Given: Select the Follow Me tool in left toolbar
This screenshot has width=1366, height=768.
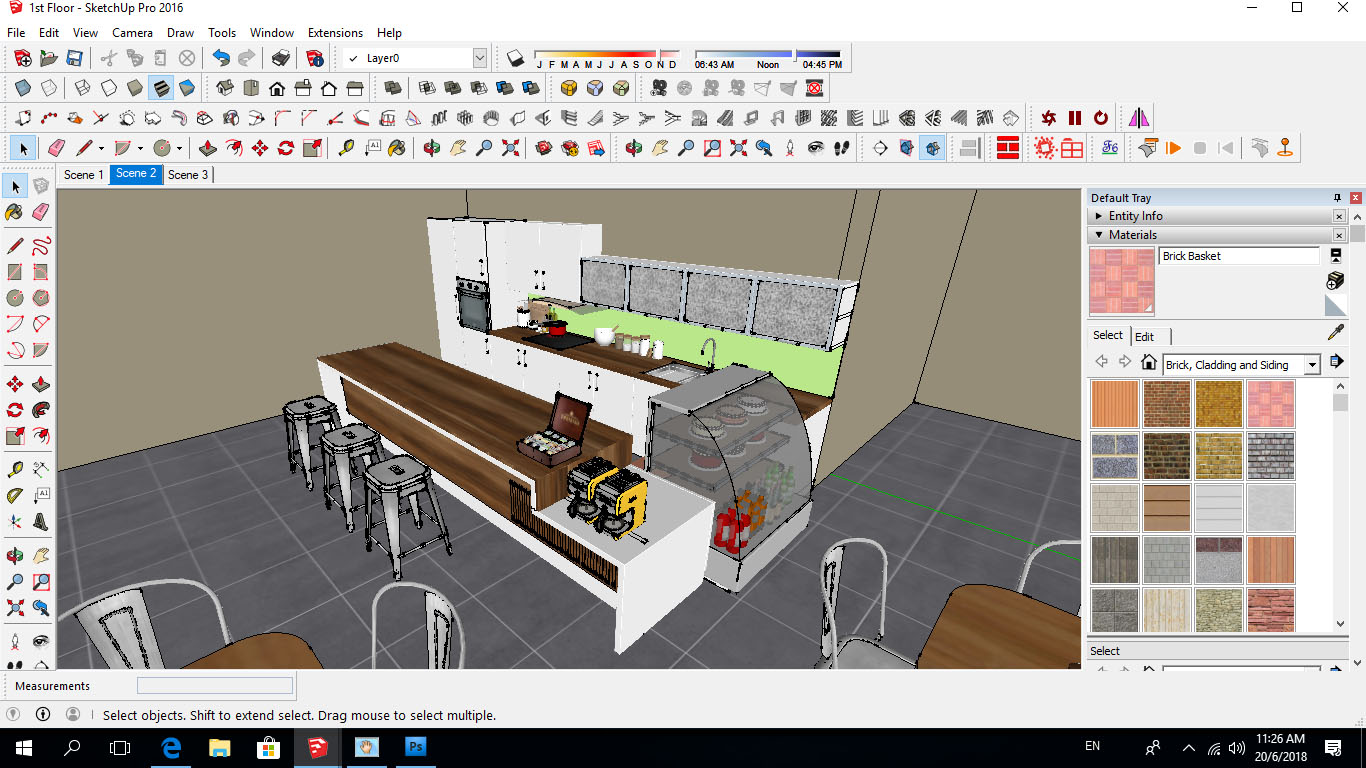Looking at the screenshot, I should click(x=41, y=410).
